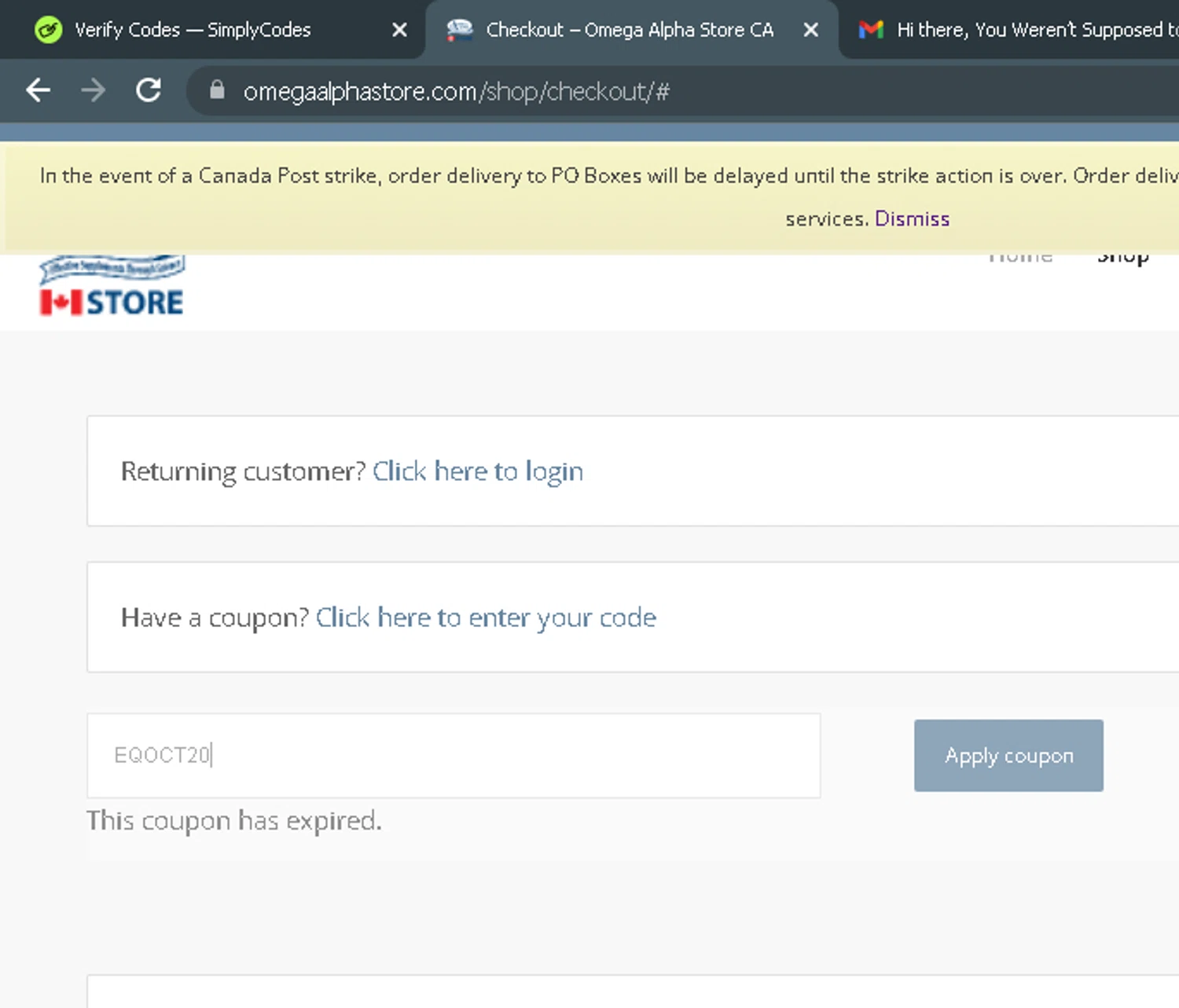Click 'This coupon has expired.' message
The width and height of the screenshot is (1179, 1008).
234,821
